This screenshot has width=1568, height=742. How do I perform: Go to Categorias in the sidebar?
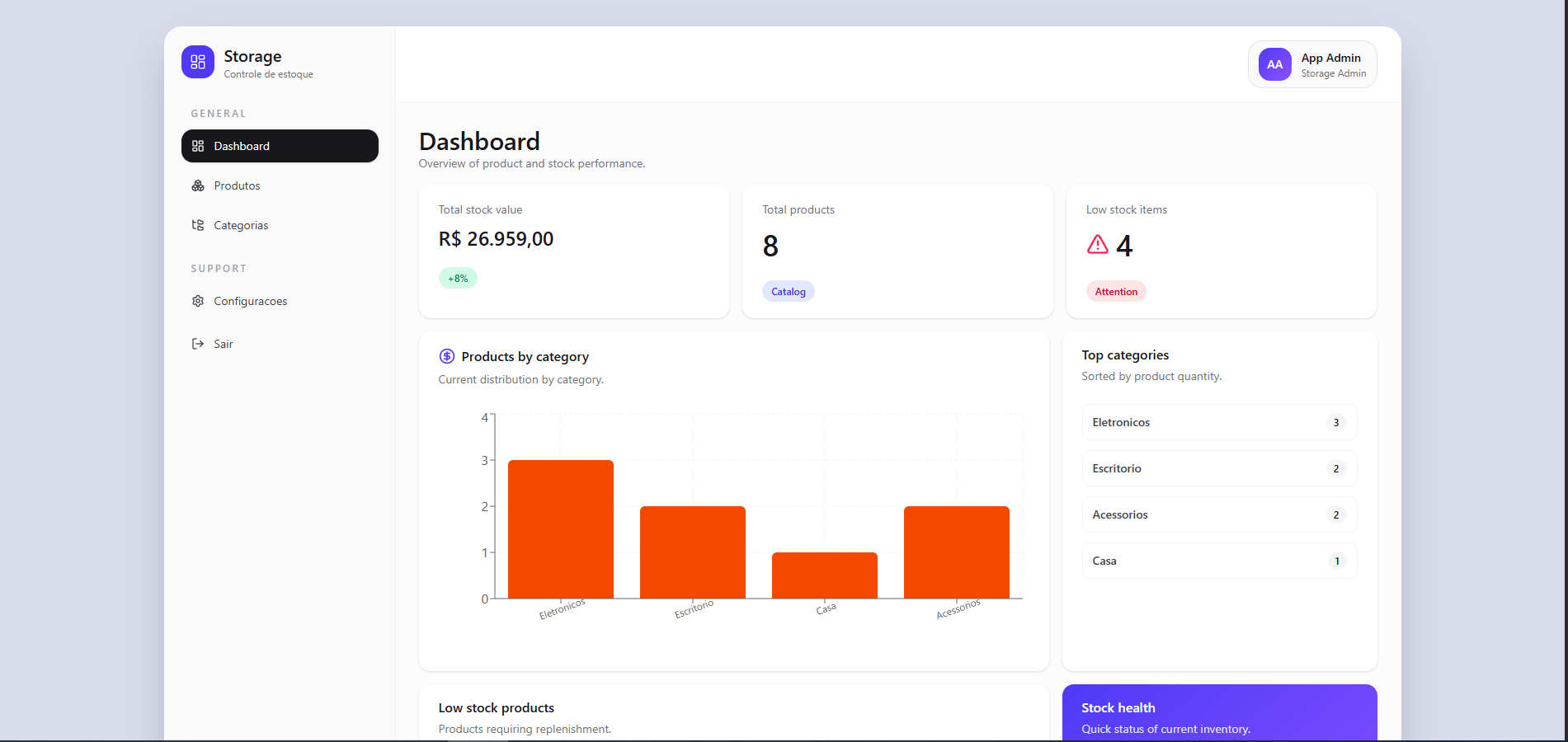(241, 225)
